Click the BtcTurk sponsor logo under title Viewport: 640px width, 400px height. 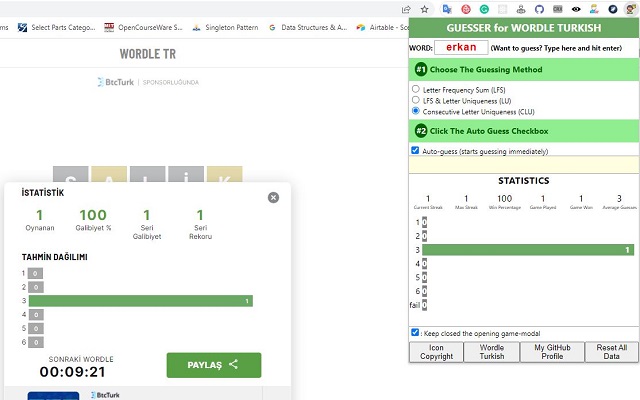point(116,82)
